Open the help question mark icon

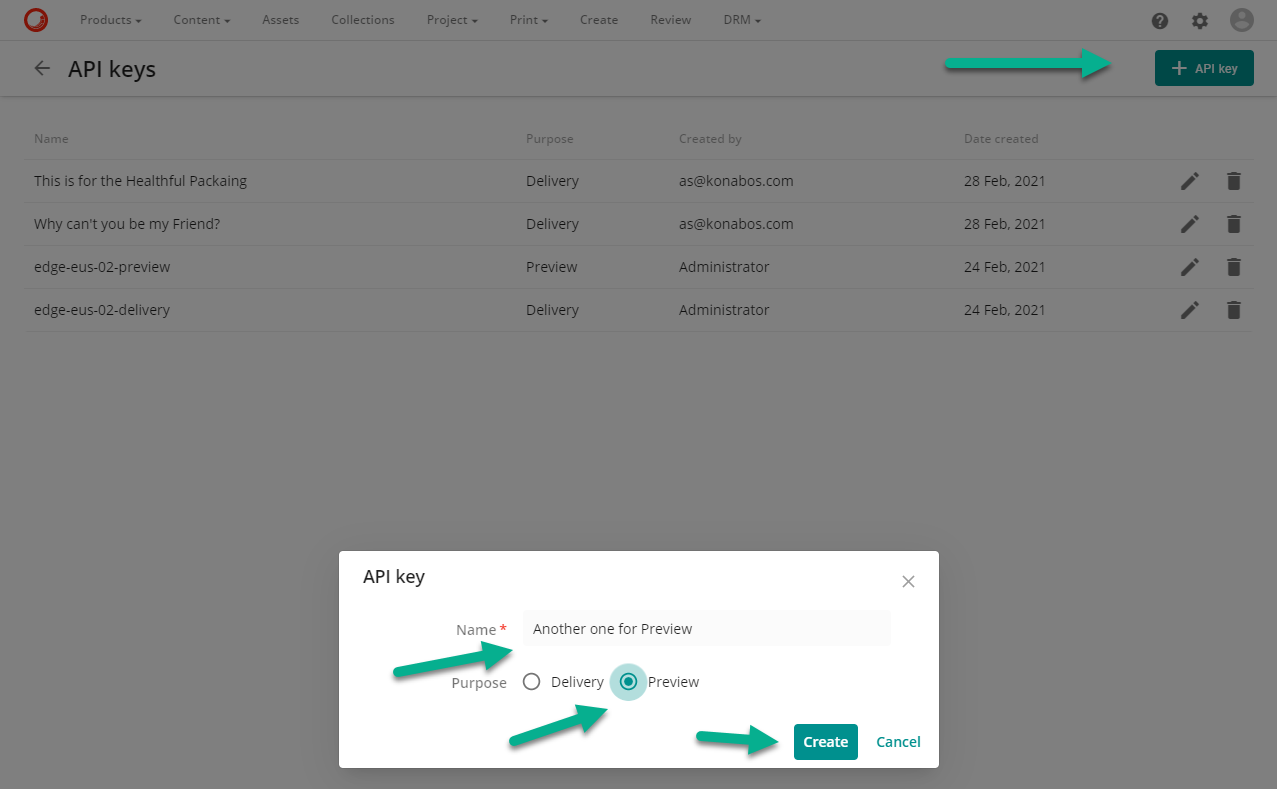(x=1160, y=21)
